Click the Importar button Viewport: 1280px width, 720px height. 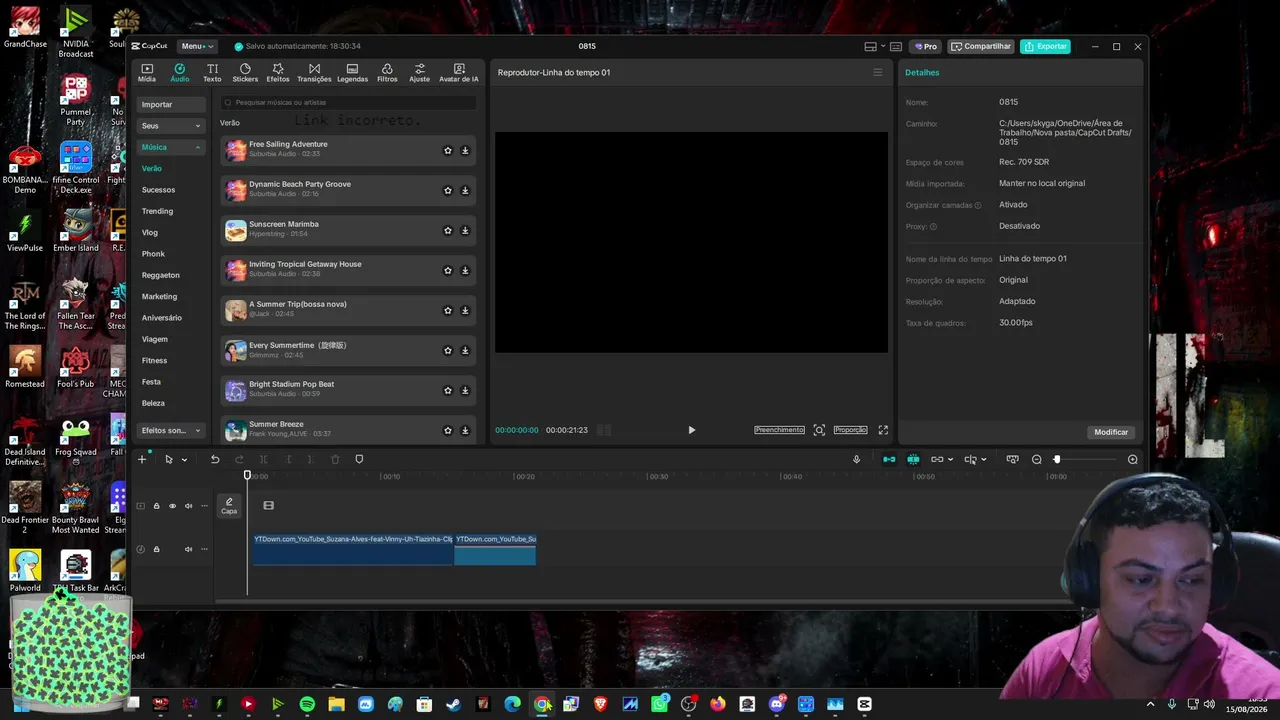(x=171, y=105)
